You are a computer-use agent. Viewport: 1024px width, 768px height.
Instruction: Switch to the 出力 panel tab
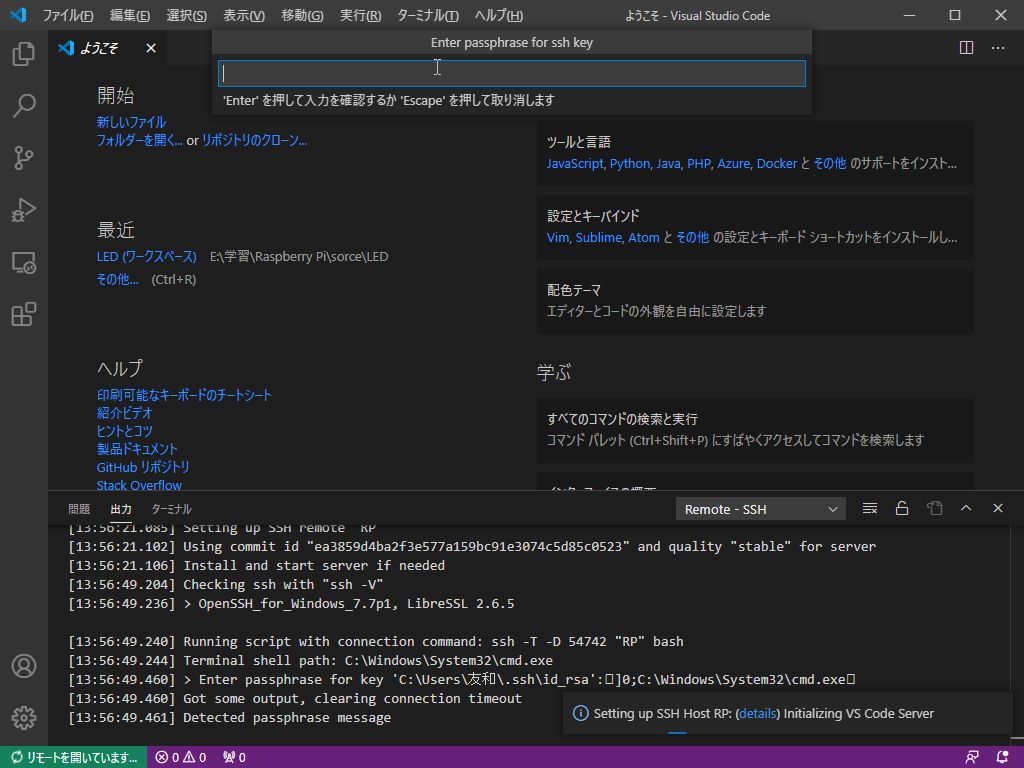click(121, 509)
